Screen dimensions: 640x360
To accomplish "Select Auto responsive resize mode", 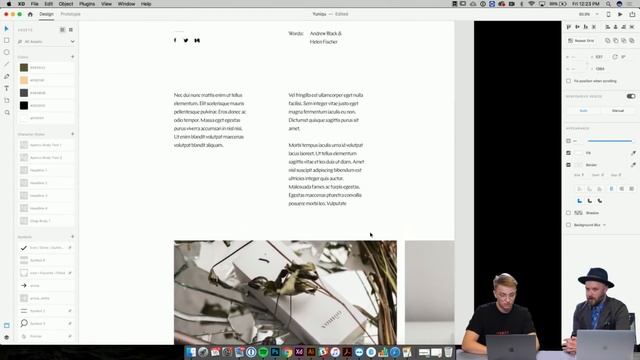I will [x=583, y=111].
